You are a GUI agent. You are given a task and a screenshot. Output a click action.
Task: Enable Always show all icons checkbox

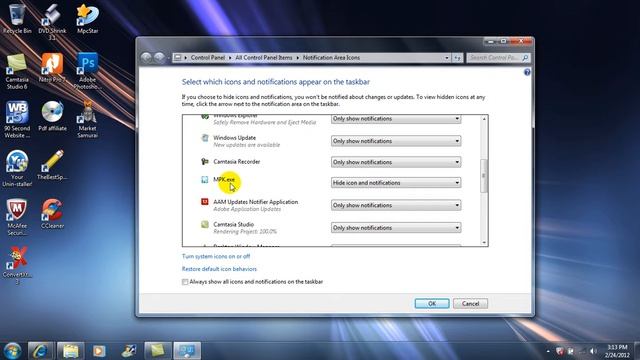(185, 282)
